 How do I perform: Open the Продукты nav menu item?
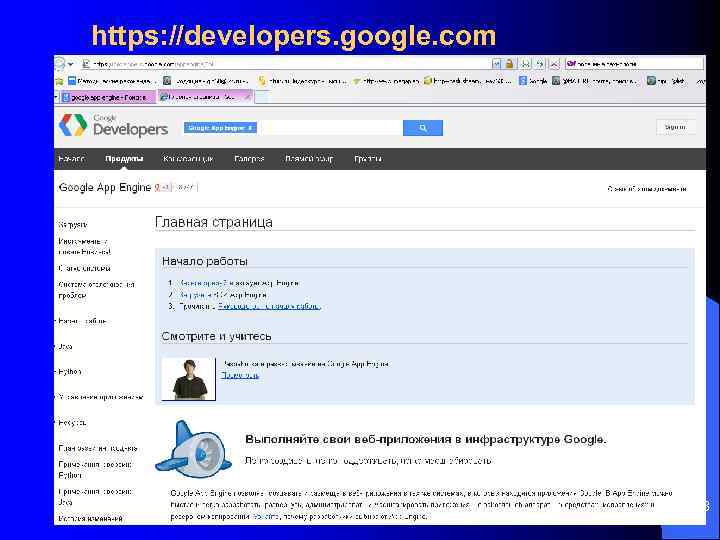pos(124,159)
